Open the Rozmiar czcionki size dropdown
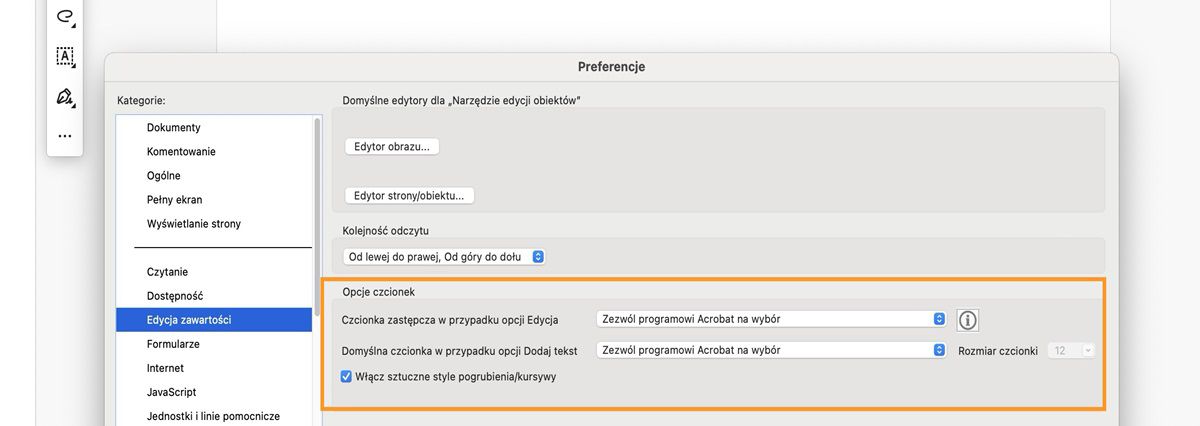This screenshot has height=426, width=1200. 1071,350
